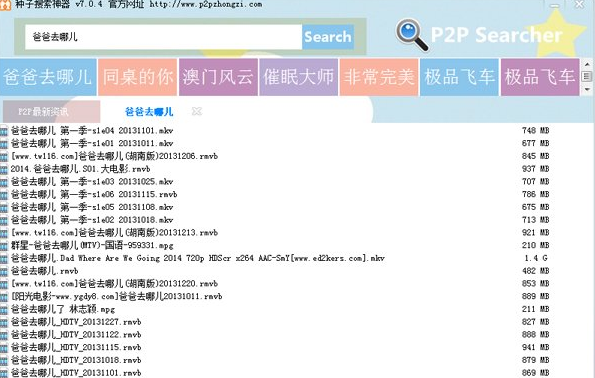Click the 937 MB file size value
This screenshot has width=595, height=378.
click(x=535, y=169)
